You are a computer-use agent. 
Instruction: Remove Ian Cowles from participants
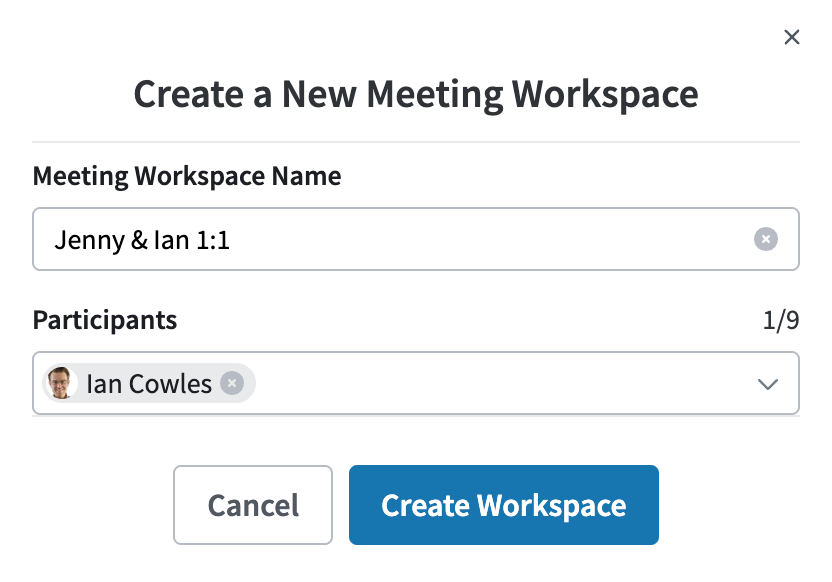click(232, 383)
